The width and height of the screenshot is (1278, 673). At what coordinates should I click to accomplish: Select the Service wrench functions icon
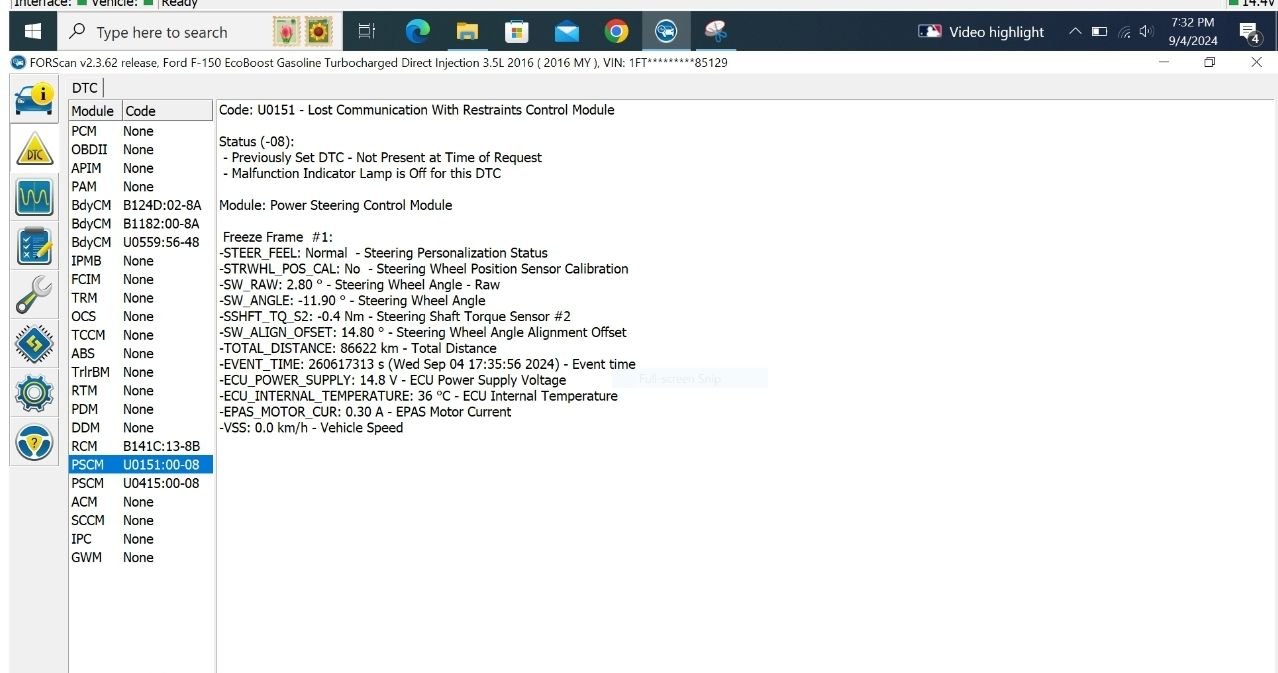coord(33,295)
